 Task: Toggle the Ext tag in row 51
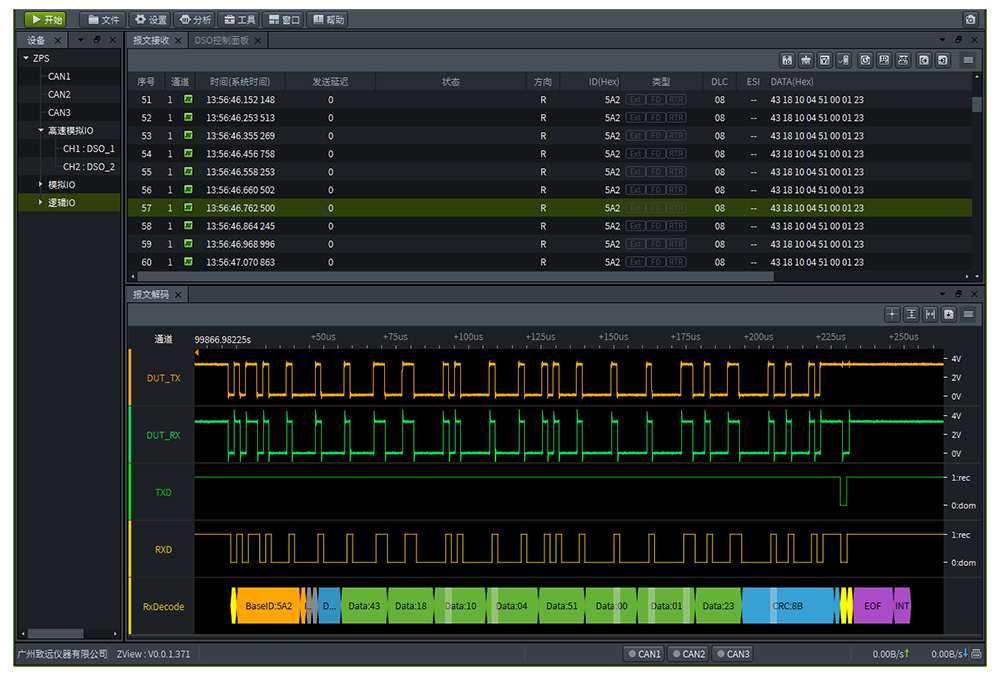click(x=635, y=99)
